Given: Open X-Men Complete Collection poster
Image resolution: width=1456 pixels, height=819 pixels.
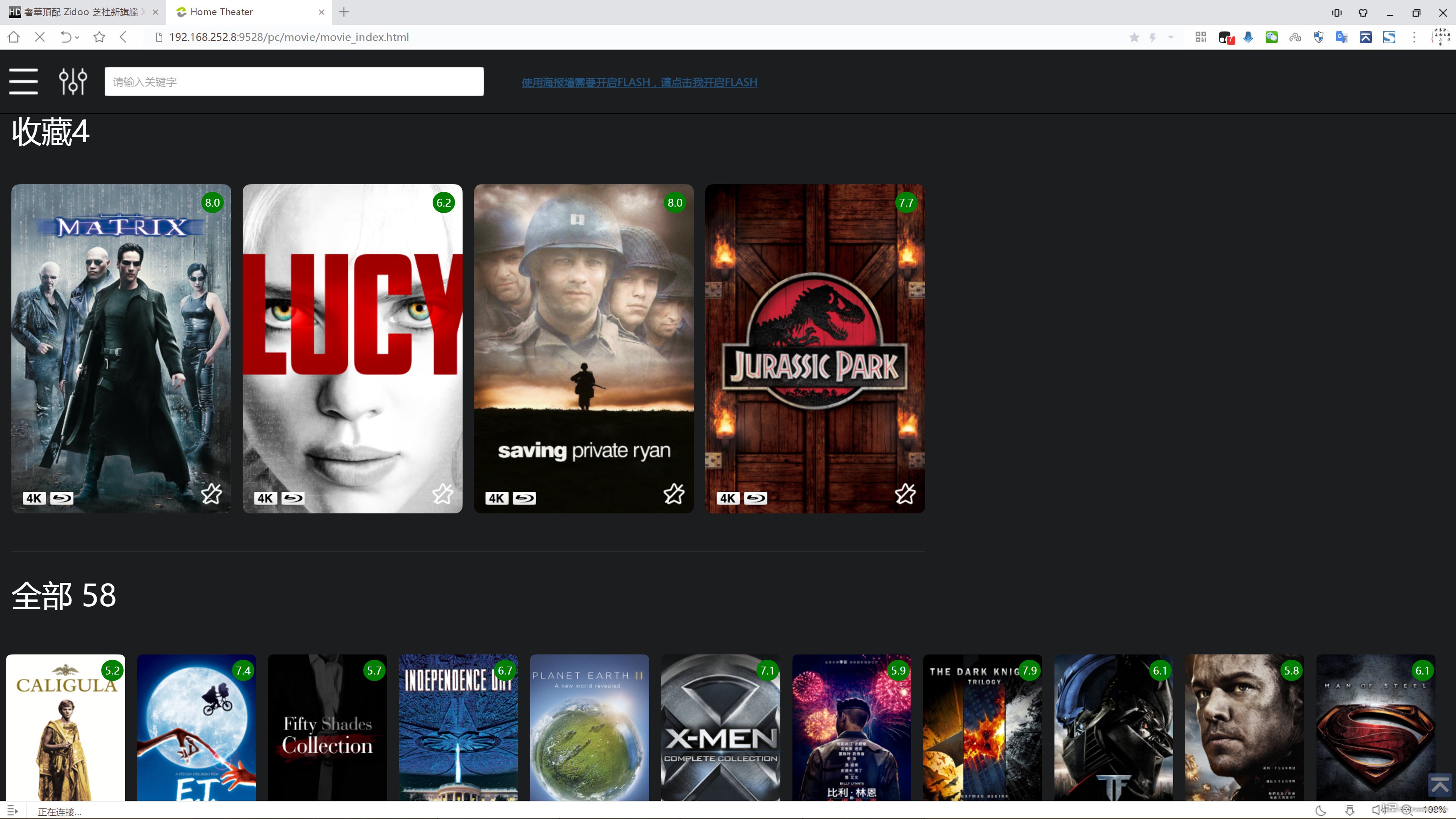Looking at the screenshot, I should click(721, 728).
